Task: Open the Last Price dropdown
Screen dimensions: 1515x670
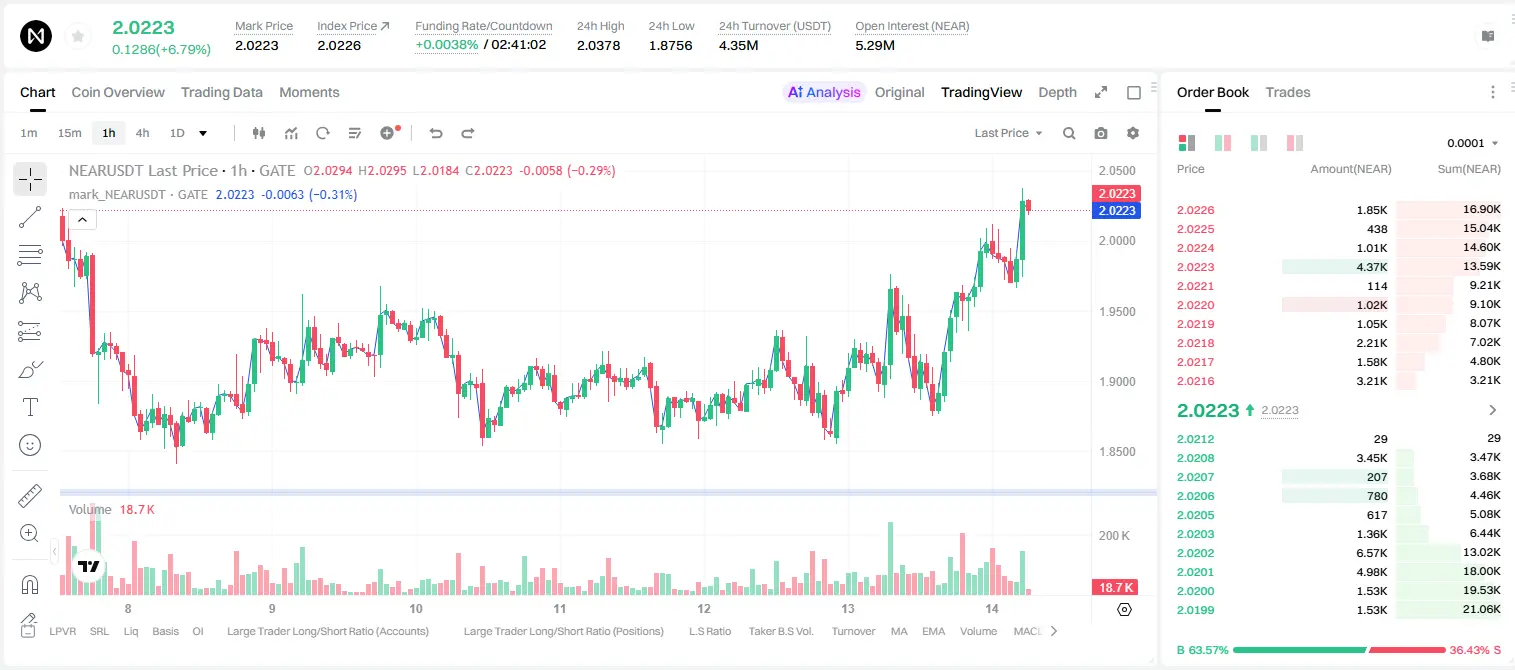Action: click(x=1008, y=133)
